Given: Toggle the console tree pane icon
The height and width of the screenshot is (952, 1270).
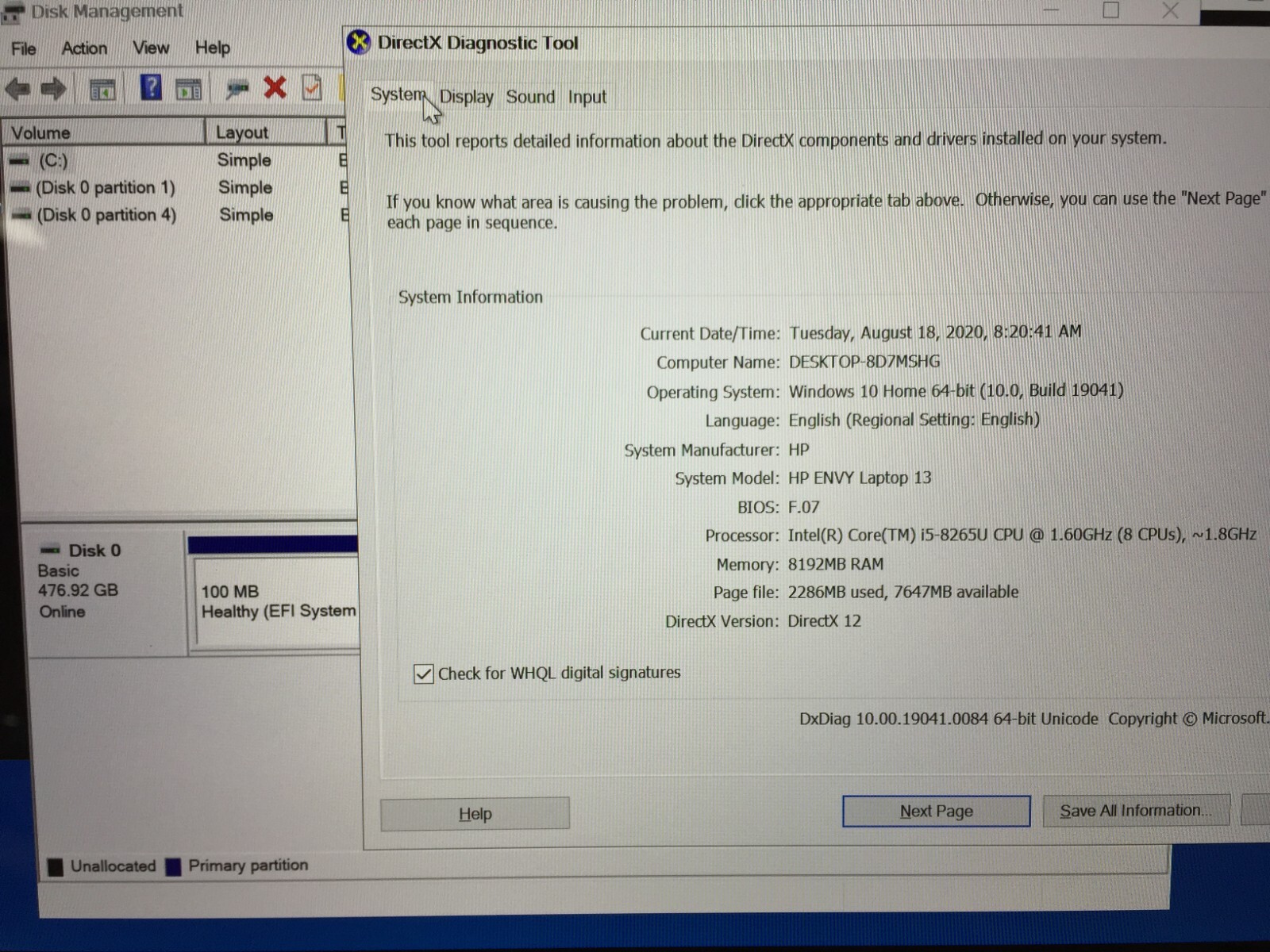Looking at the screenshot, I should [x=102, y=90].
